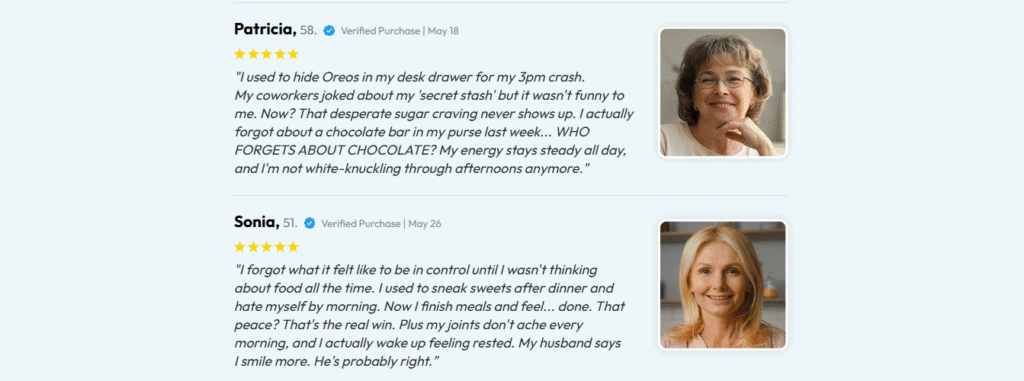
Task: Select the fifth star in Sonia's rating
Action: 293,246
